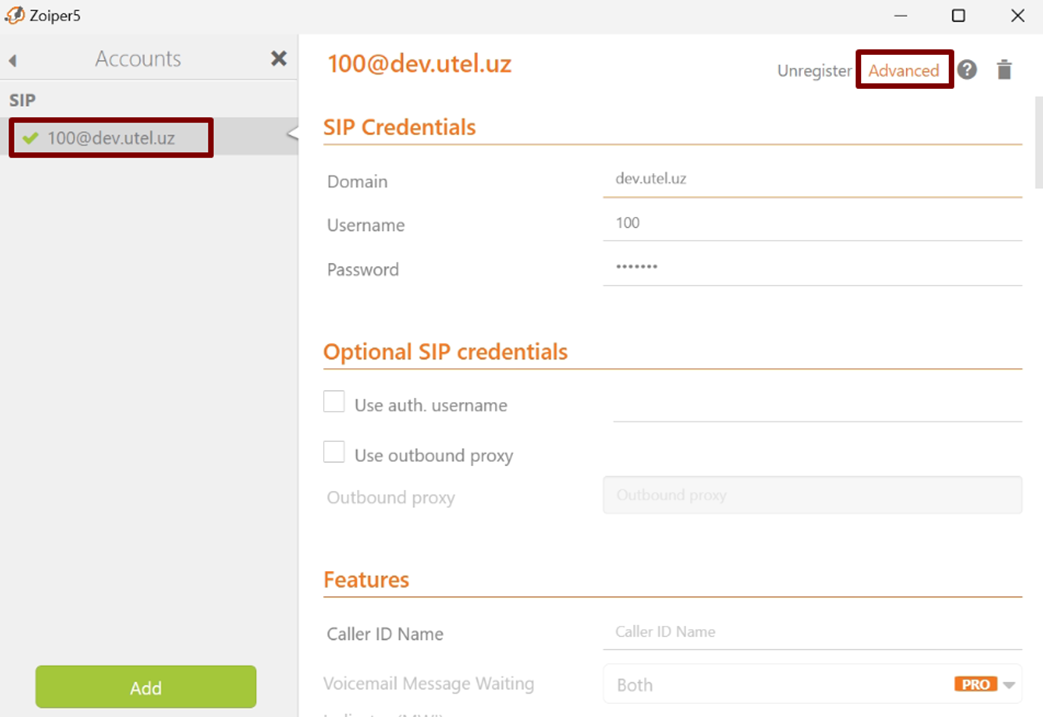Close the Accounts panel with X icon
1043x717 pixels.
click(279, 59)
